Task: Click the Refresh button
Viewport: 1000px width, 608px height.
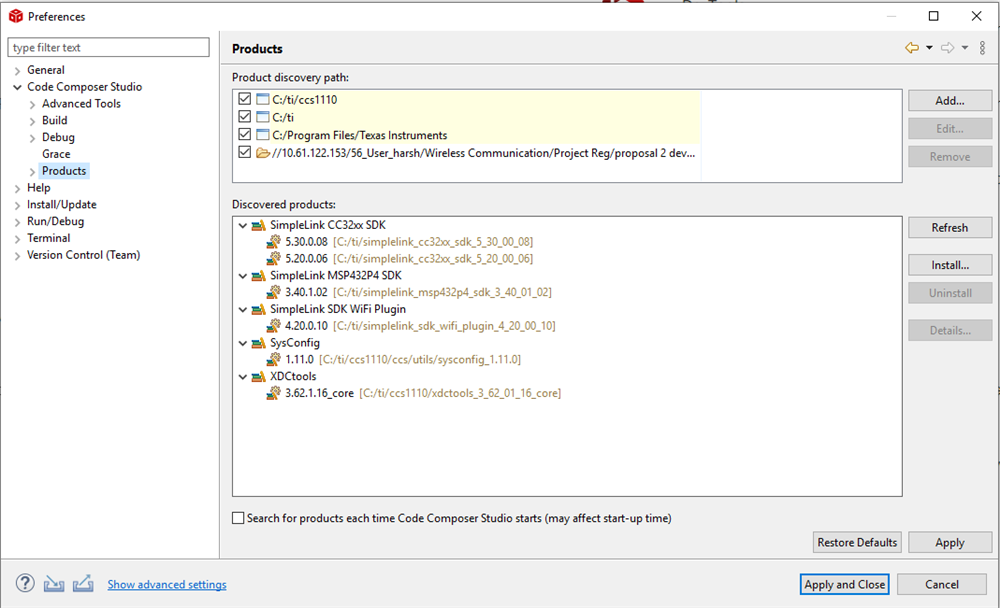Action: 950,228
